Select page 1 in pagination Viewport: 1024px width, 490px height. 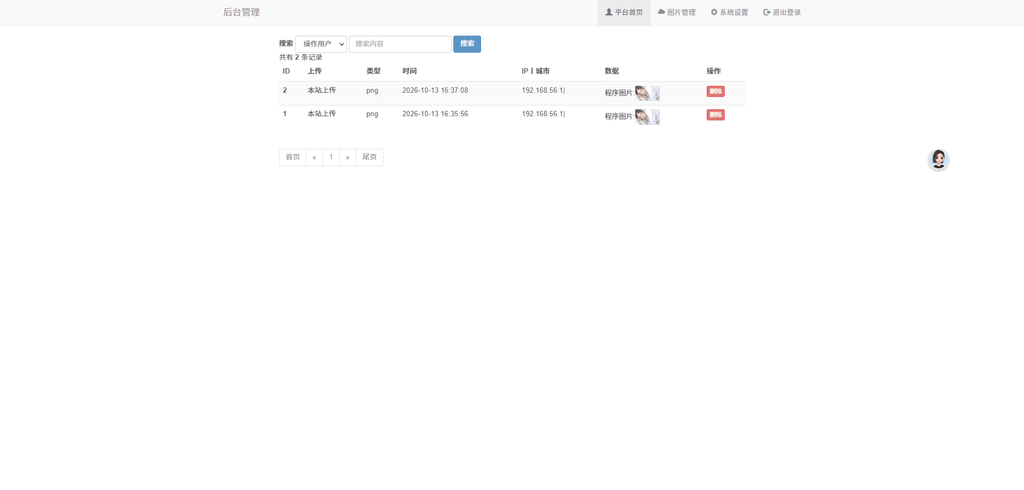[x=331, y=157]
